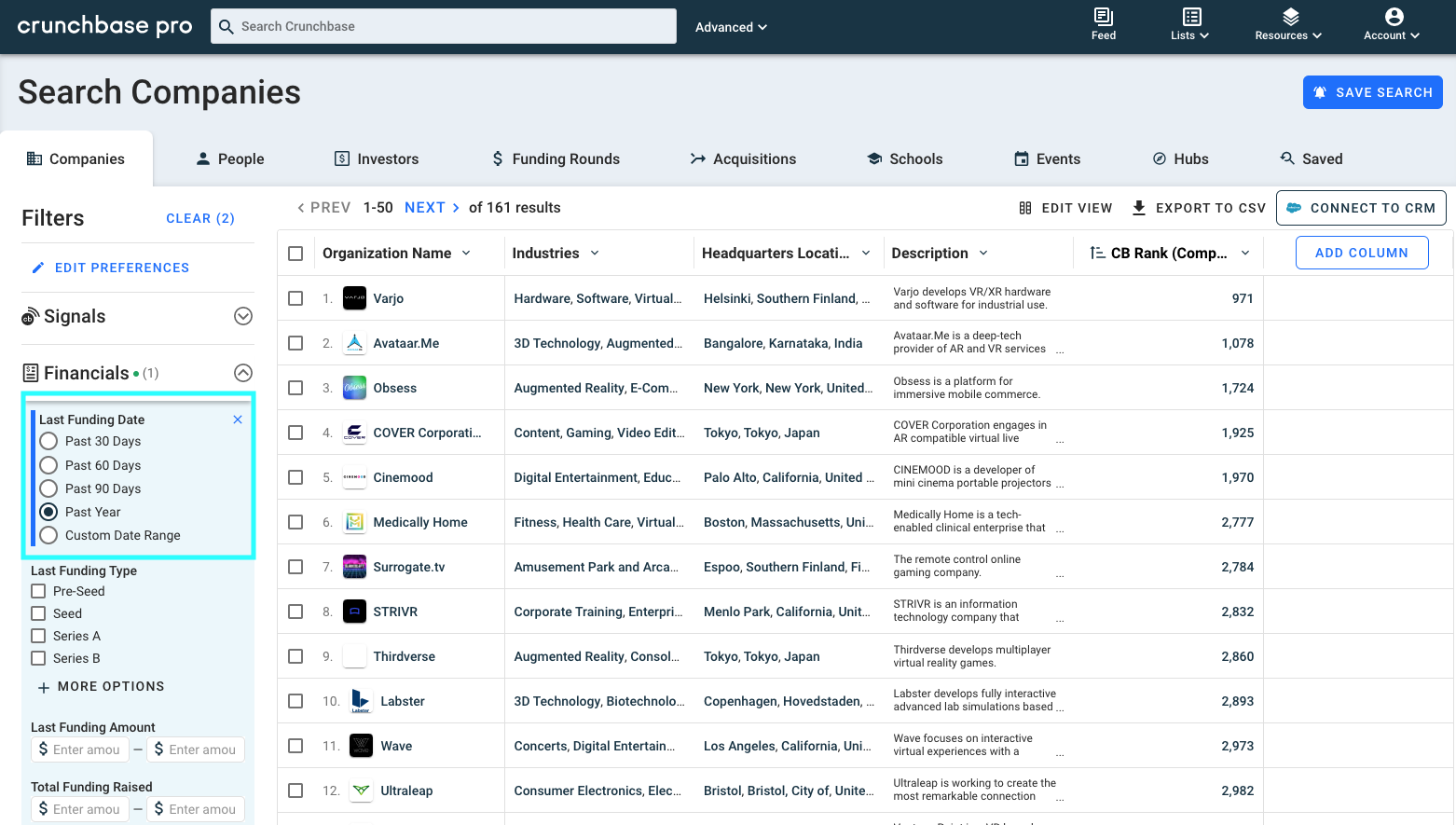Image resolution: width=1456 pixels, height=825 pixels.
Task: Select Past Year radio option
Action: click(48, 512)
